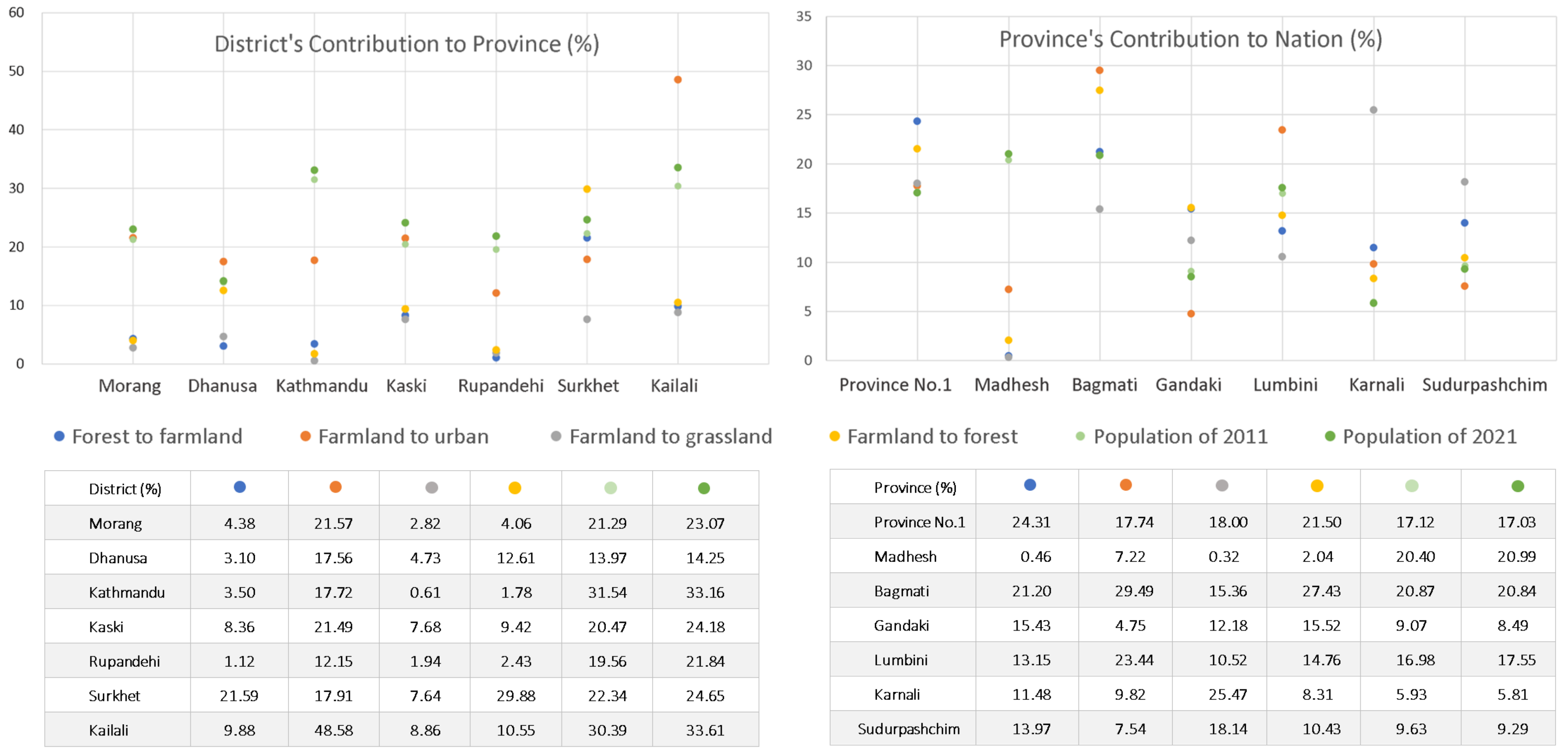Select the 48.58 cell in the Kailali row
1568x755 pixels.
[334, 729]
